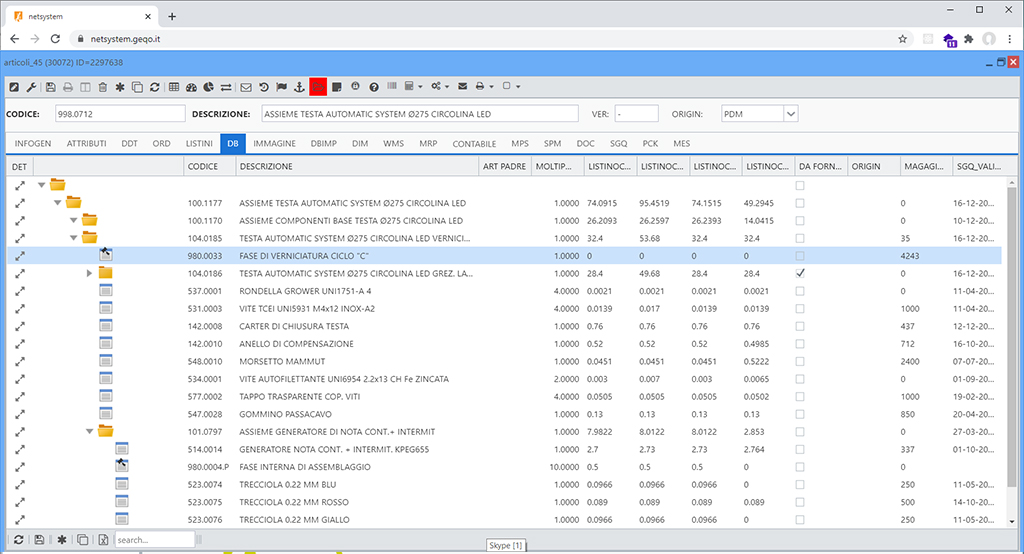Open the ORIGIN dropdown showing PDM
The height and width of the screenshot is (554, 1024).
point(790,114)
